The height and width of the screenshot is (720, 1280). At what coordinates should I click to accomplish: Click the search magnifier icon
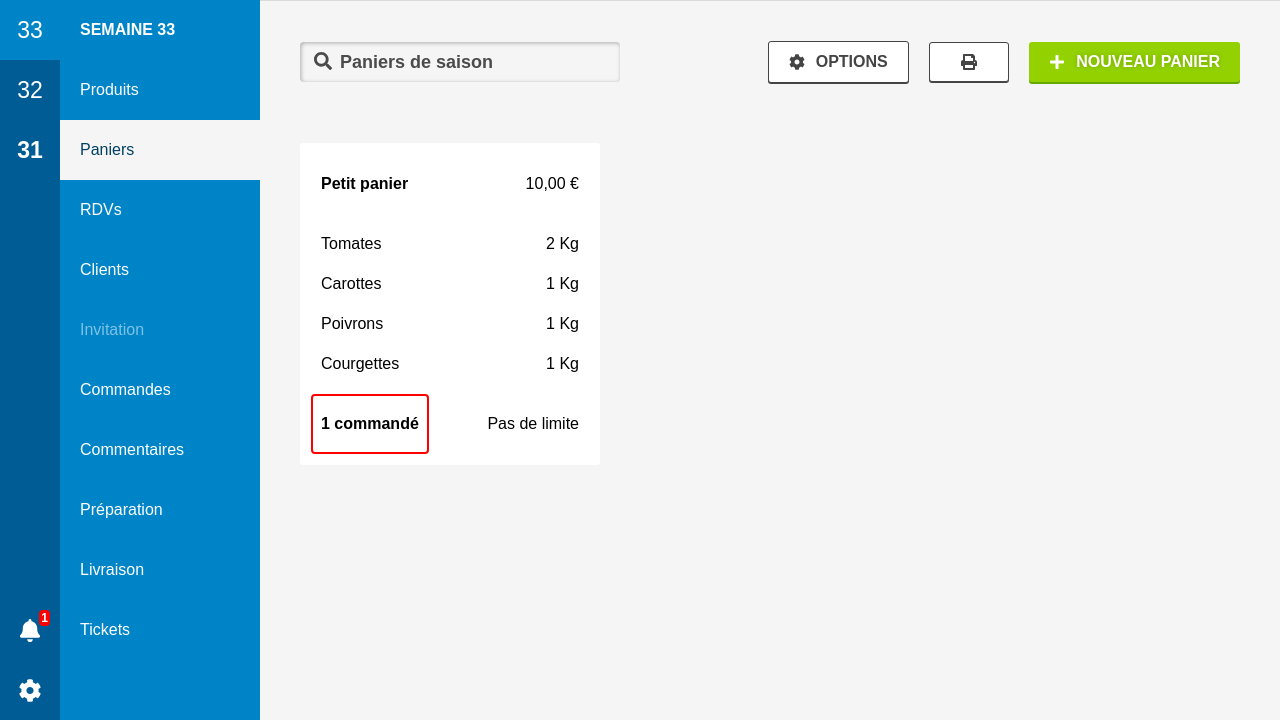323,61
